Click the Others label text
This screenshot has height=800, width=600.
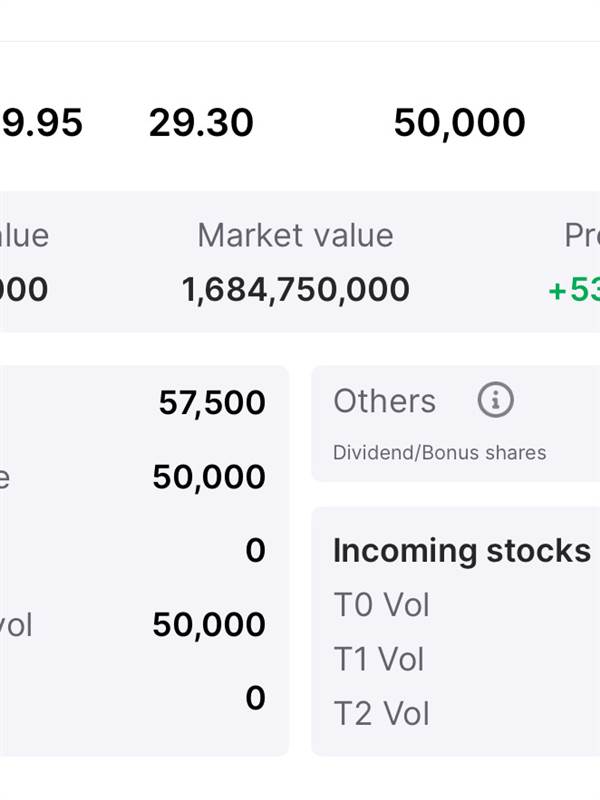click(x=384, y=401)
